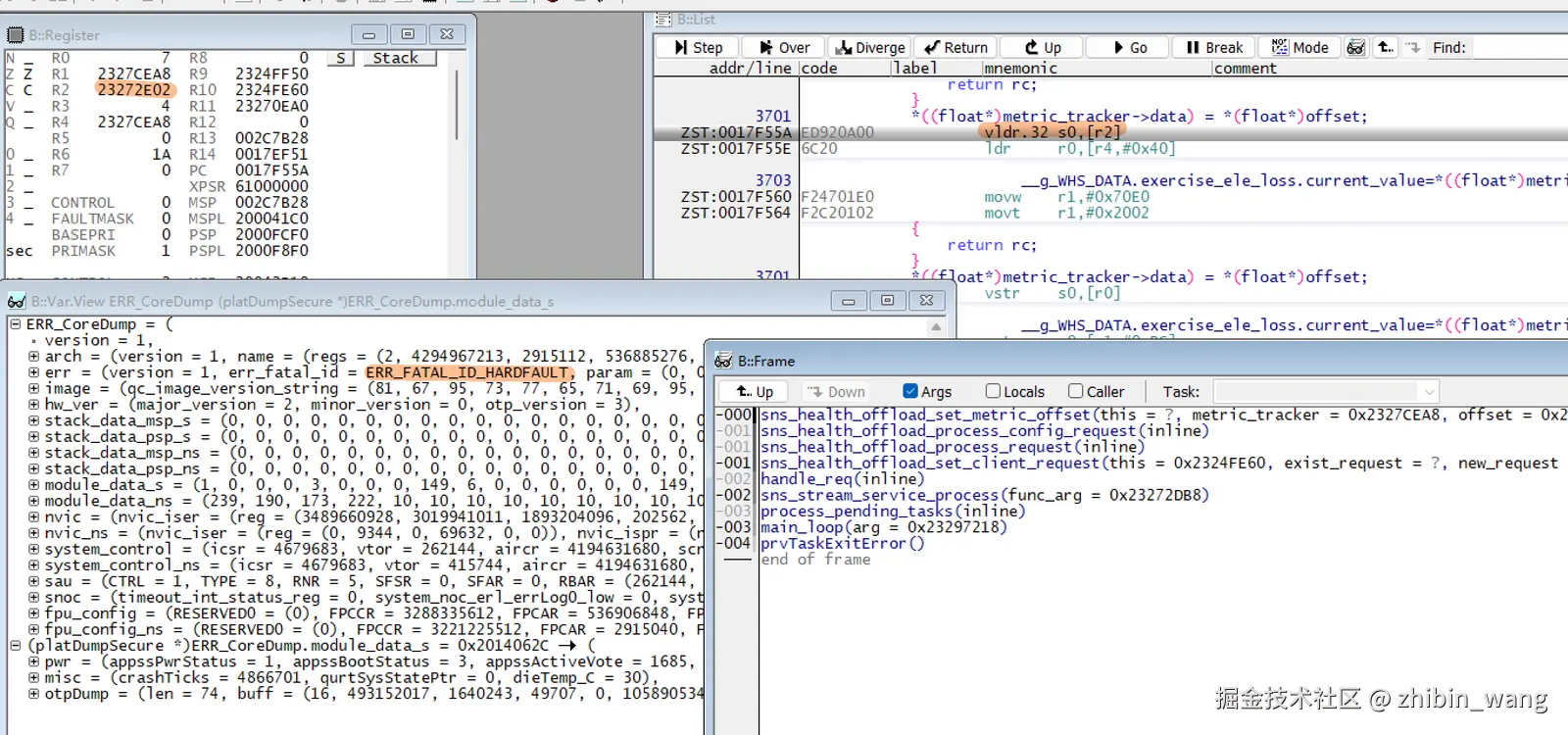The width and height of the screenshot is (1568, 735).
Task: Click the Step button in B::List
Action: (699, 47)
